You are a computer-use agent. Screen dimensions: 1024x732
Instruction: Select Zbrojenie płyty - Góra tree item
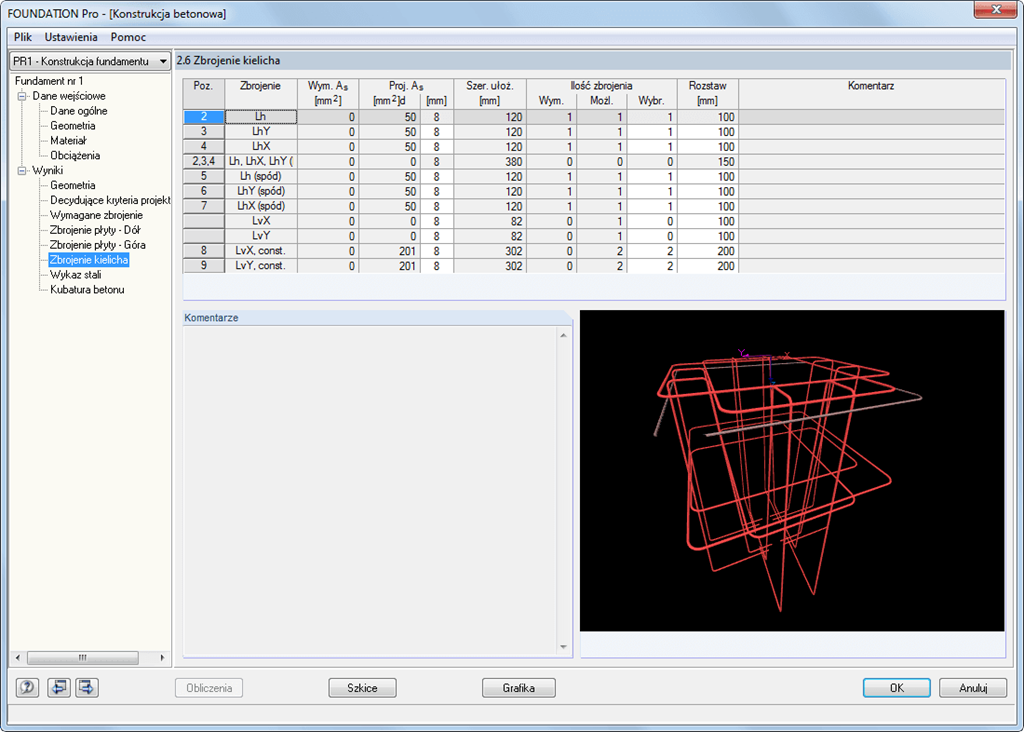point(98,246)
